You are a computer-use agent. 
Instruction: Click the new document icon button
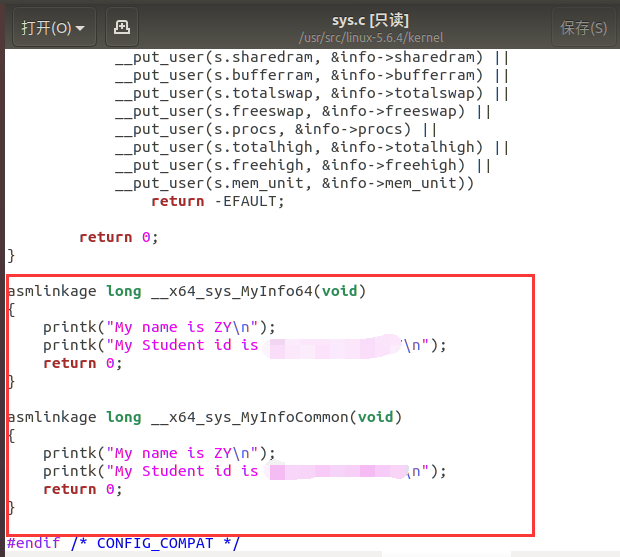[x=122, y=27]
